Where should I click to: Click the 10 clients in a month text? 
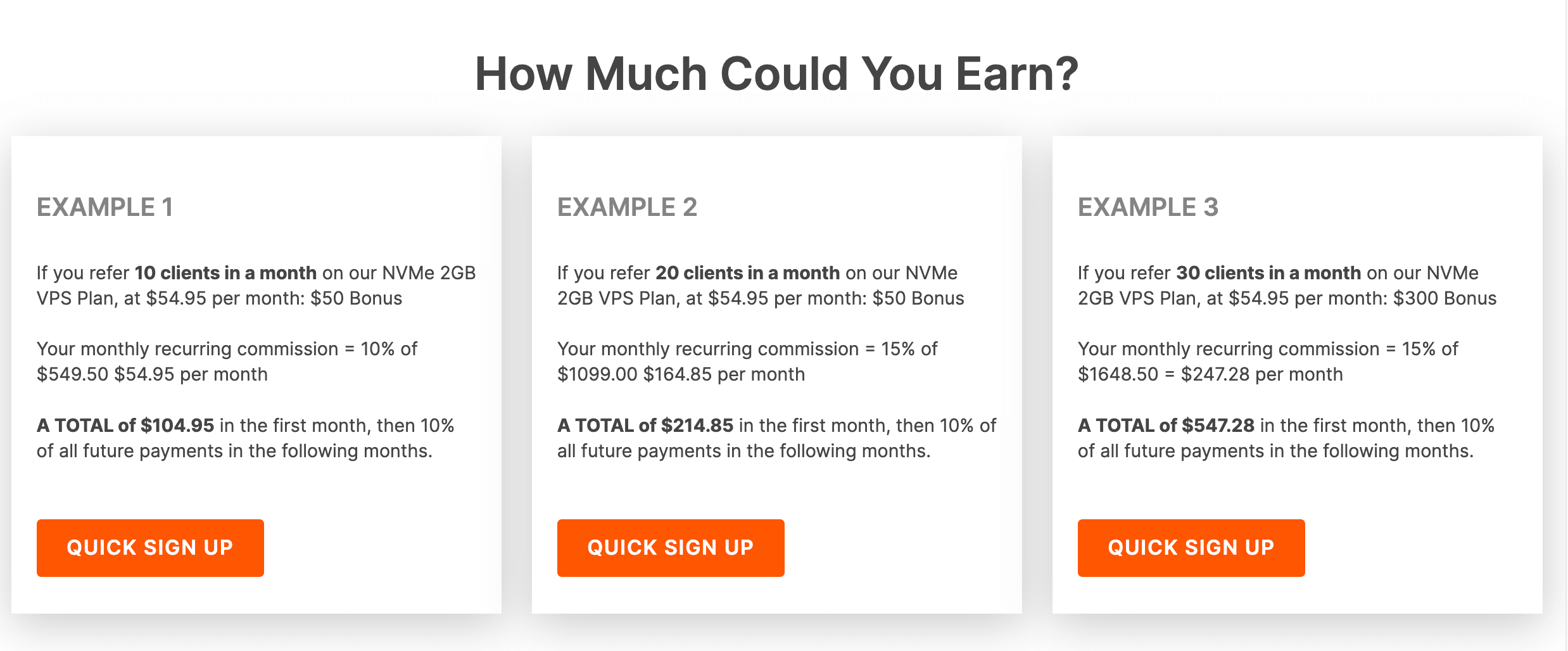point(226,272)
